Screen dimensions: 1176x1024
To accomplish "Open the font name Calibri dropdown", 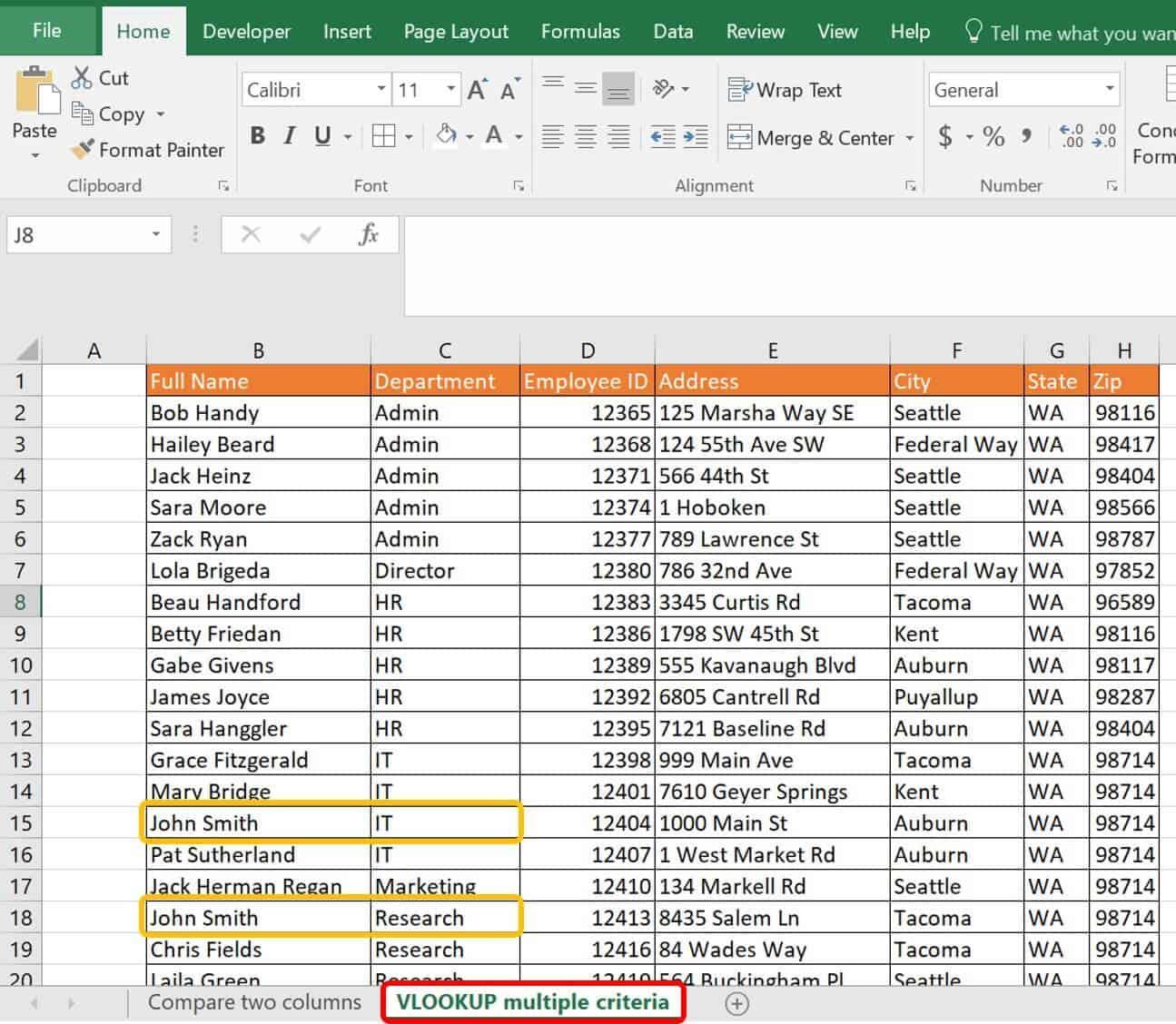I will [x=381, y=90].
